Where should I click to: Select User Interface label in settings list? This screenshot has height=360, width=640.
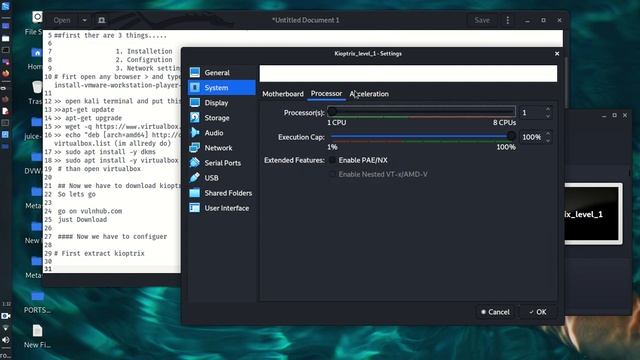pos(227,208)
